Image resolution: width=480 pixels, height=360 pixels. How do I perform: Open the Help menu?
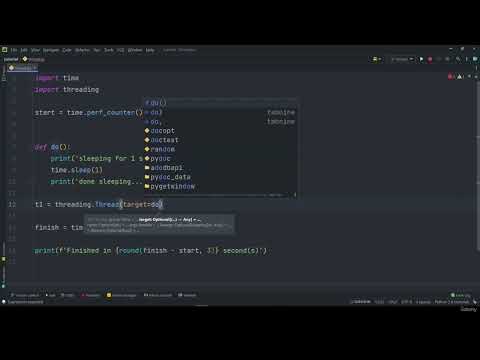150,50
